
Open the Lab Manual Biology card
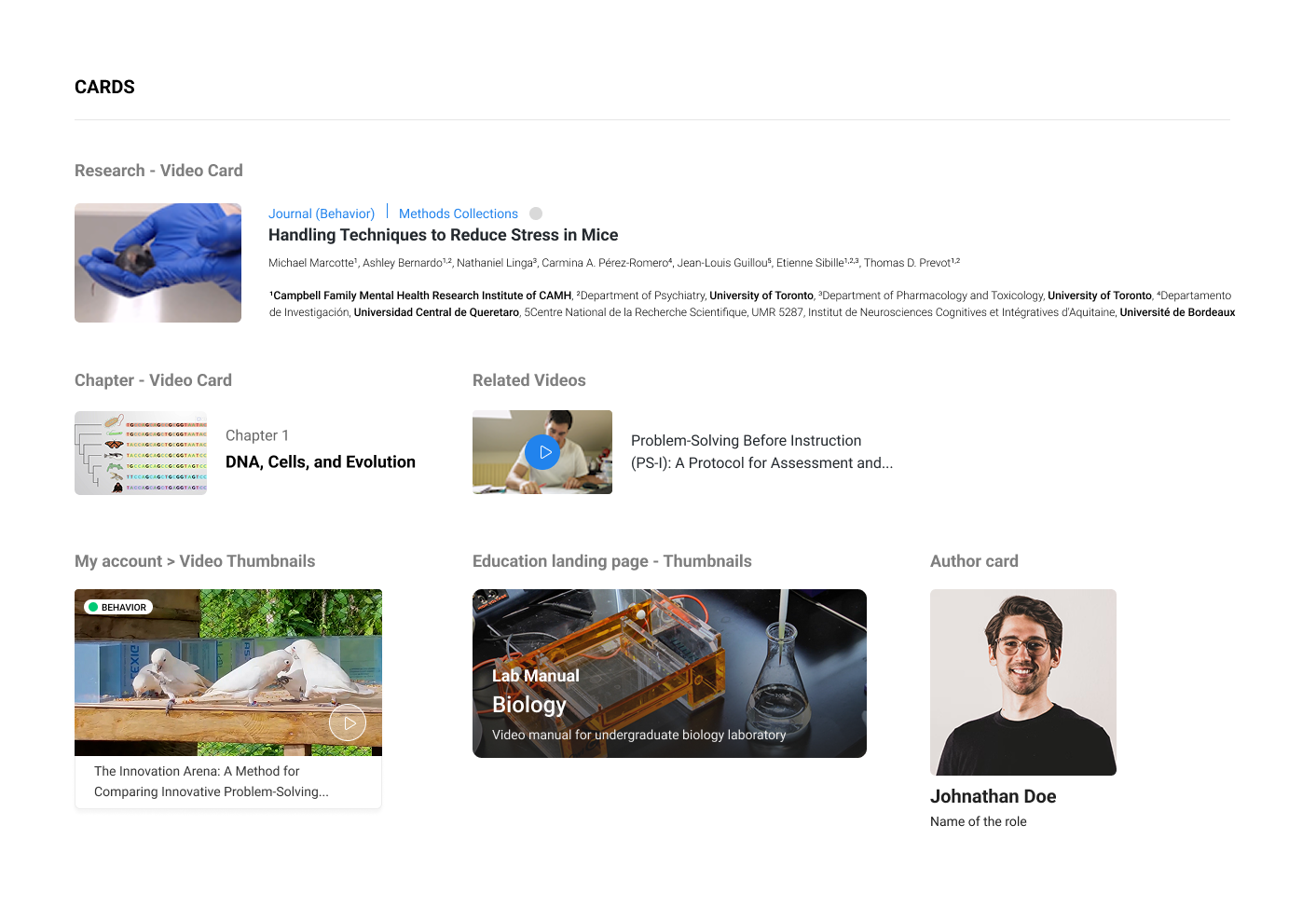669,673
